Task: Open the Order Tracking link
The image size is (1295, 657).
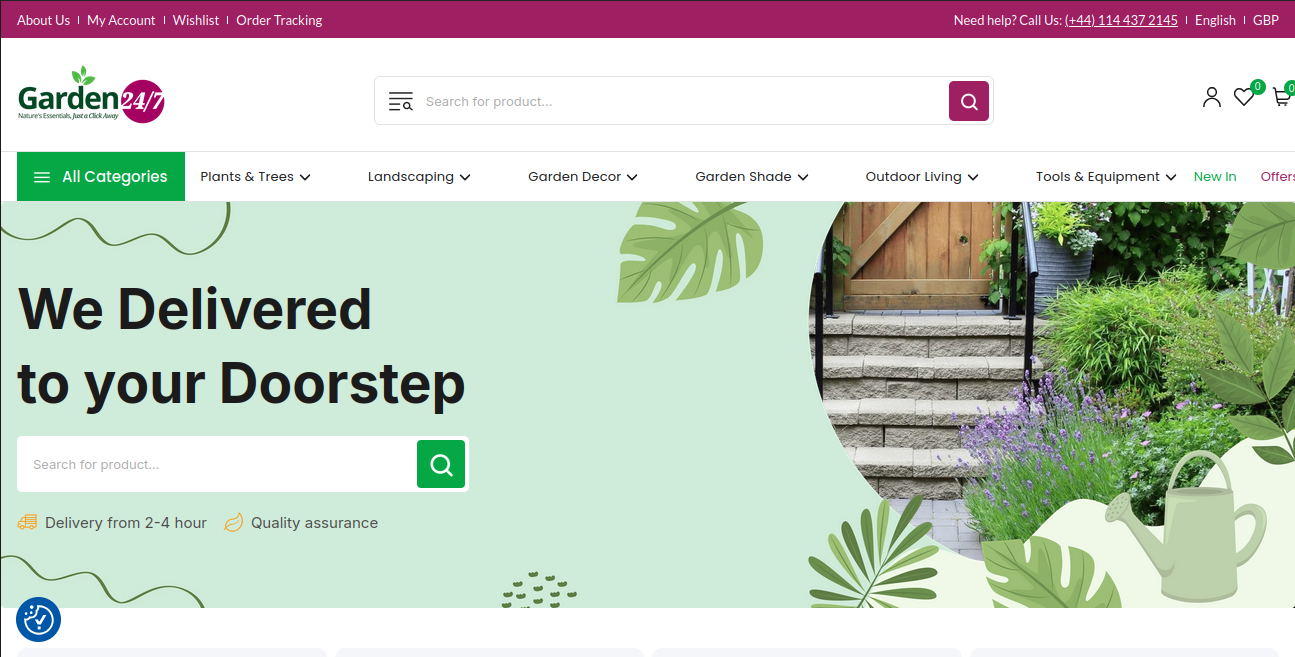Action: [x=279, y=20]
